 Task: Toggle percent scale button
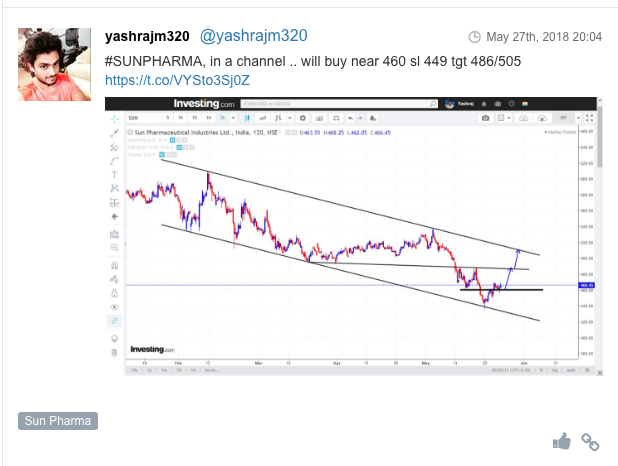point(541,370)
